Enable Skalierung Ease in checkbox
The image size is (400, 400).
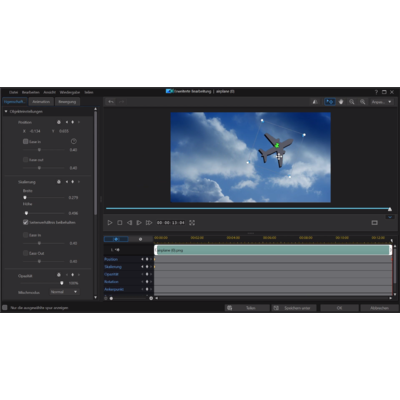[25, 235]
